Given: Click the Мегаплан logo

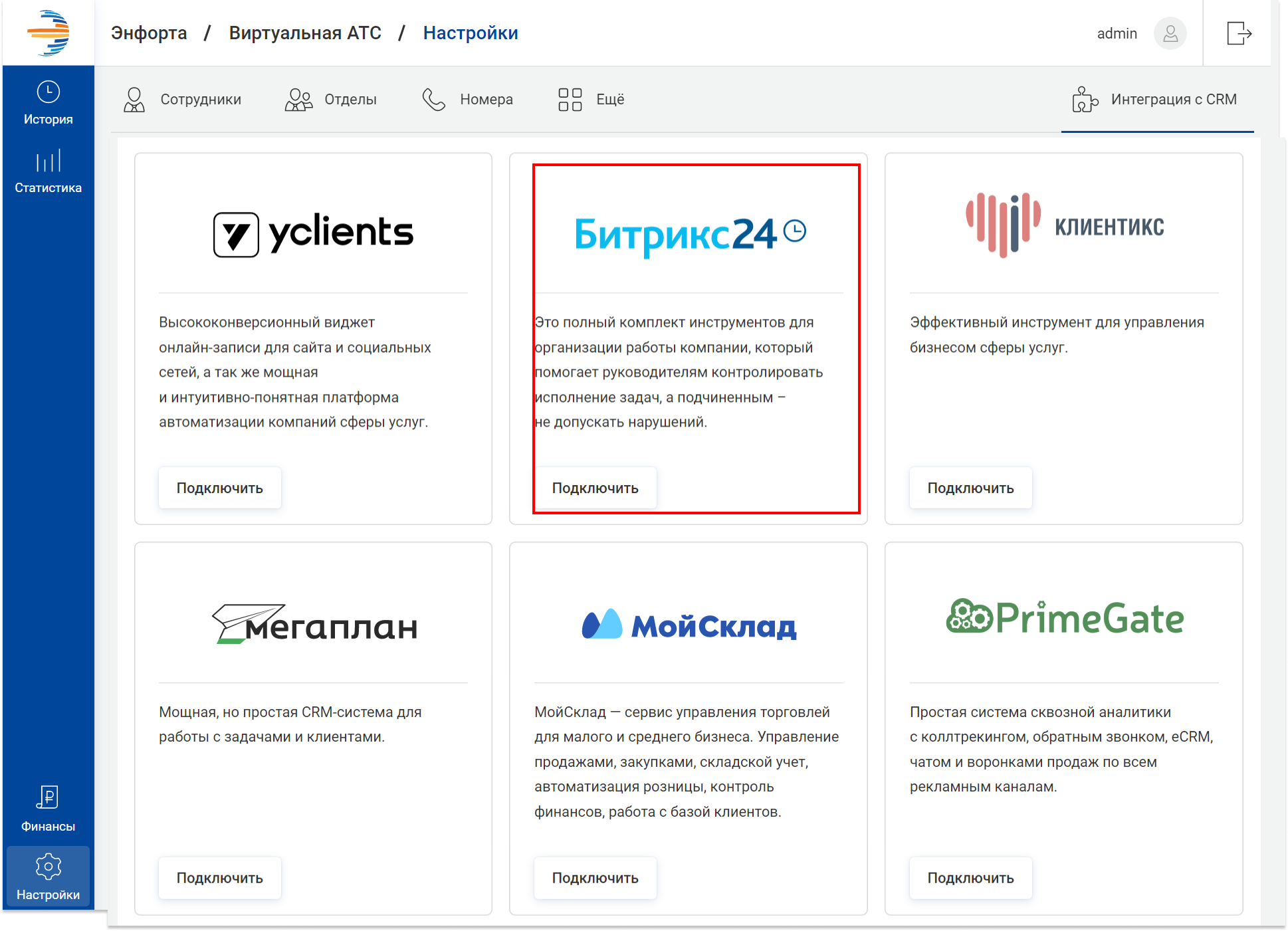Looking at the screenshot, I should tap(314, 623).
